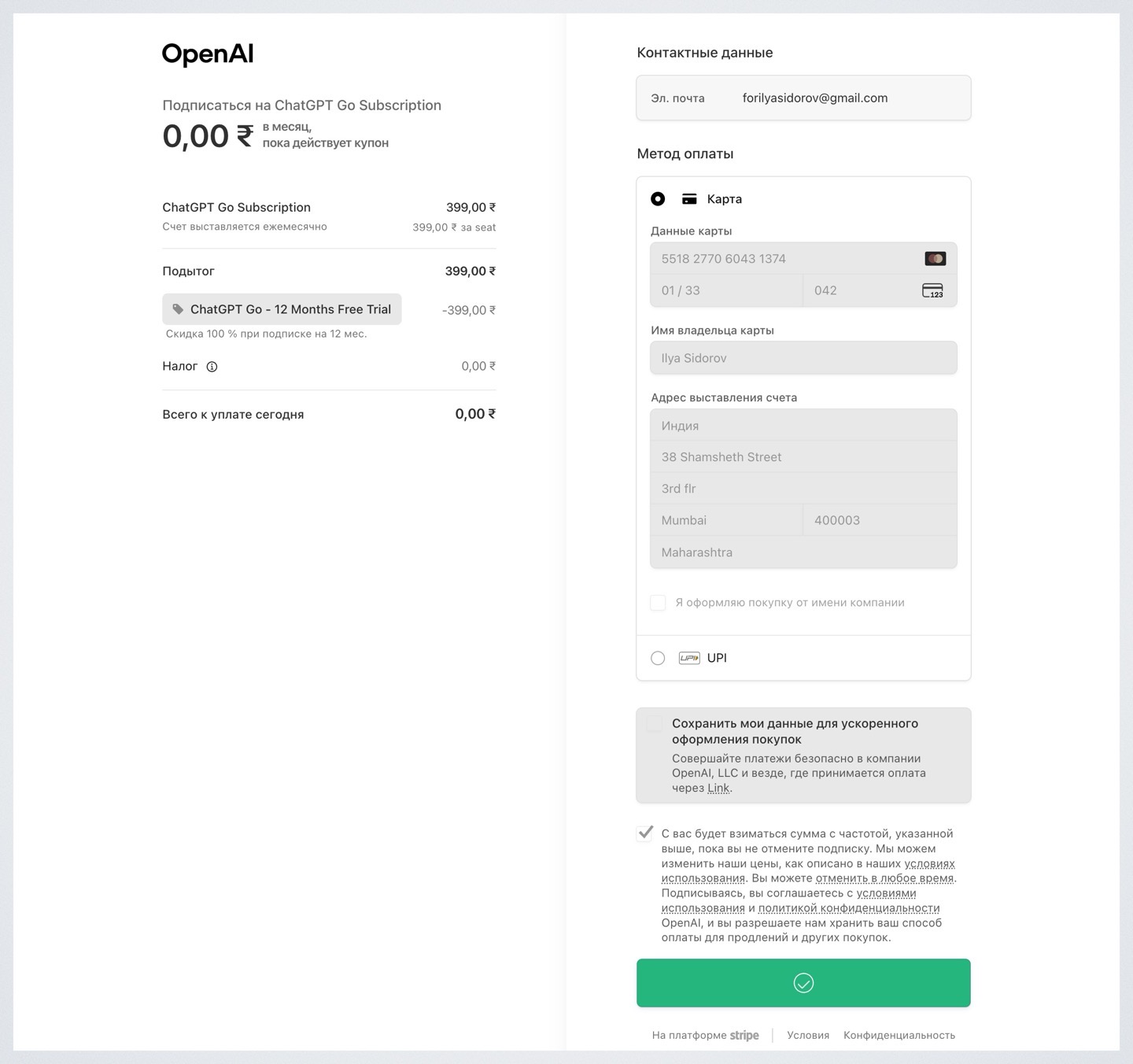The image size is (1133, 1064).
Task: Open the Конфиденциальность footer link
Action: [x=899, y=1035]
